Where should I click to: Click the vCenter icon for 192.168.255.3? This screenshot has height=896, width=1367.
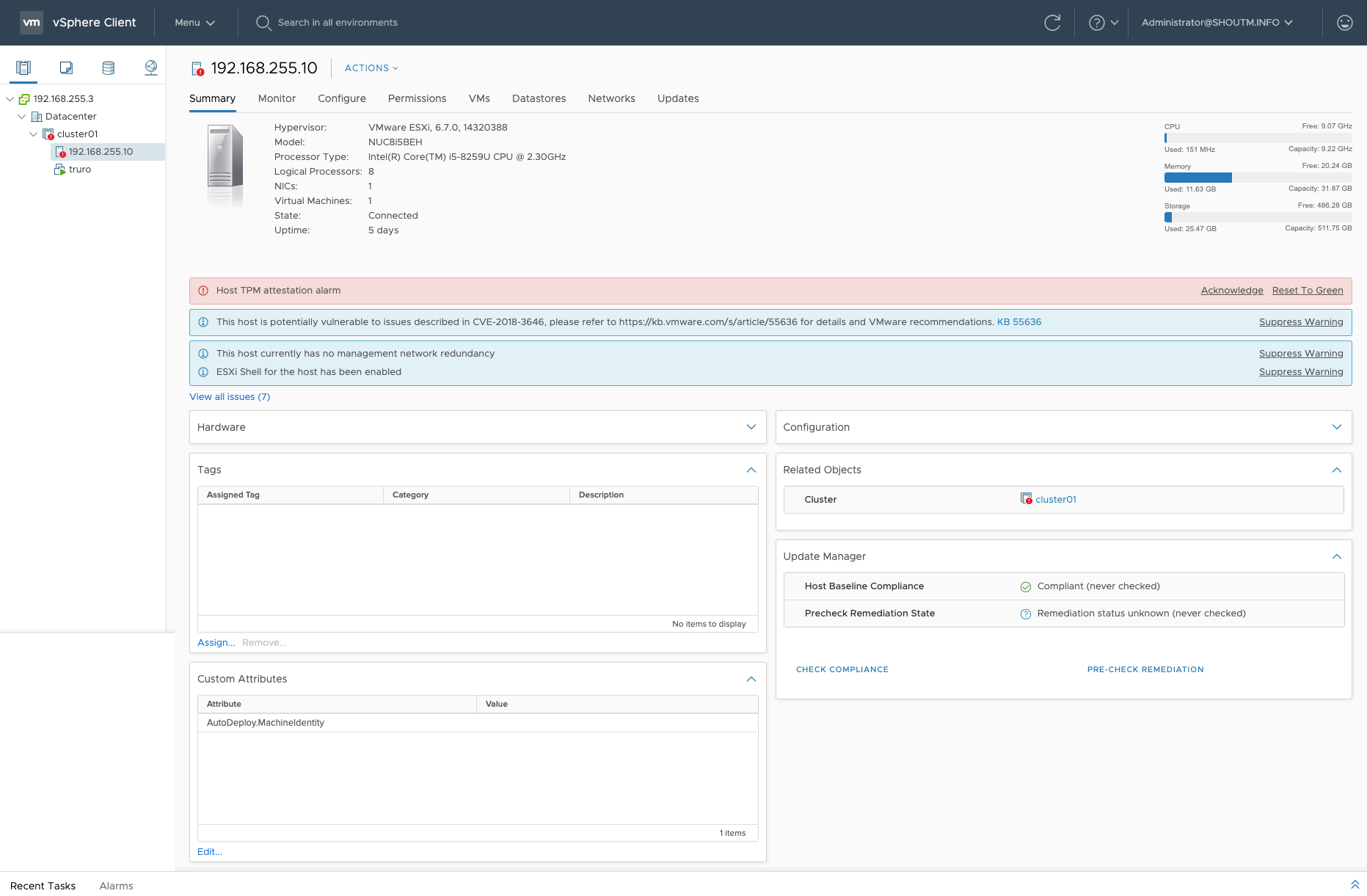coord(24,99)
